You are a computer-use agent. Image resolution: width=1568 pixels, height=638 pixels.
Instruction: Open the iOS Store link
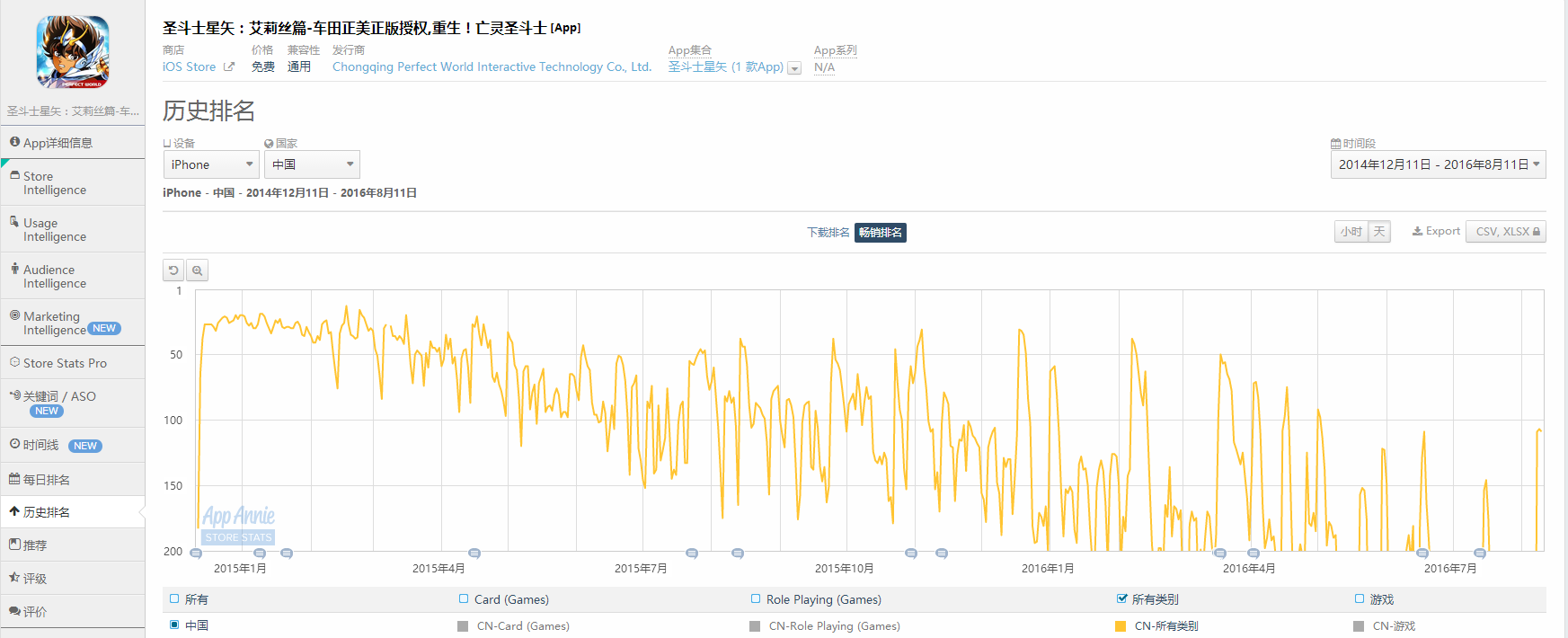click(189, 67)
